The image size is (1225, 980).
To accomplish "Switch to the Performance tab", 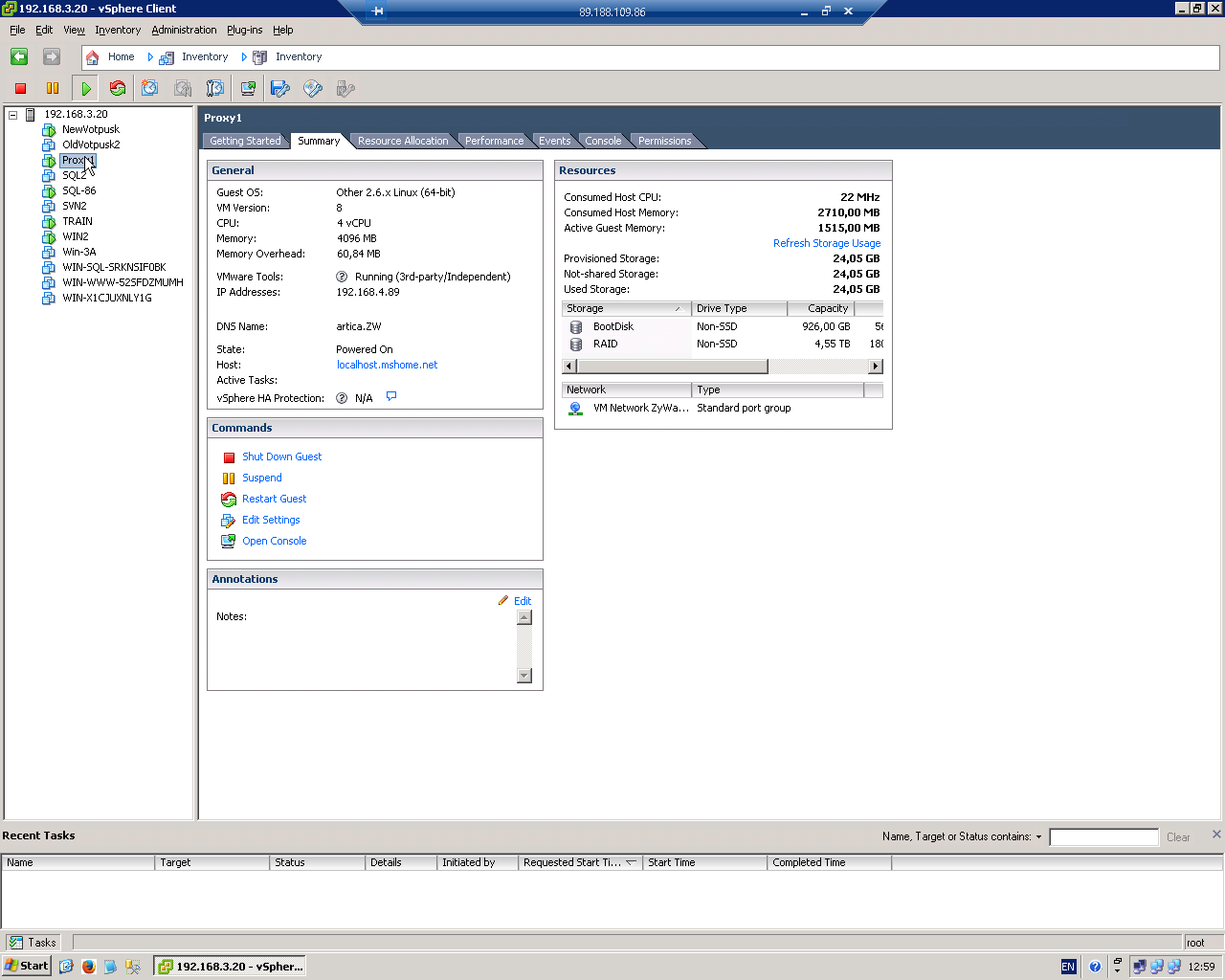I will click(x=494, y=141).
